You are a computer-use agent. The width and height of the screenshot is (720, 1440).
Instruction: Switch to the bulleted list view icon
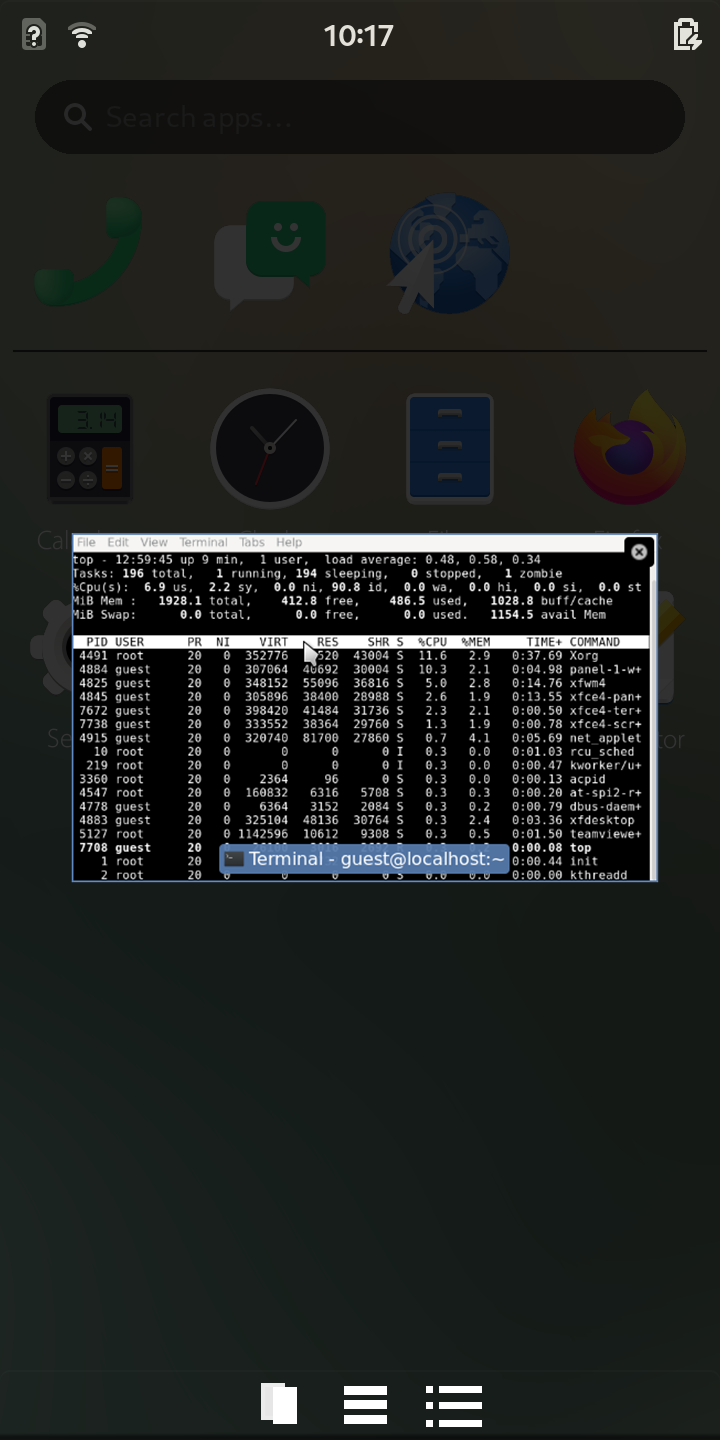pyautogui.click(x=454, y=1405)
